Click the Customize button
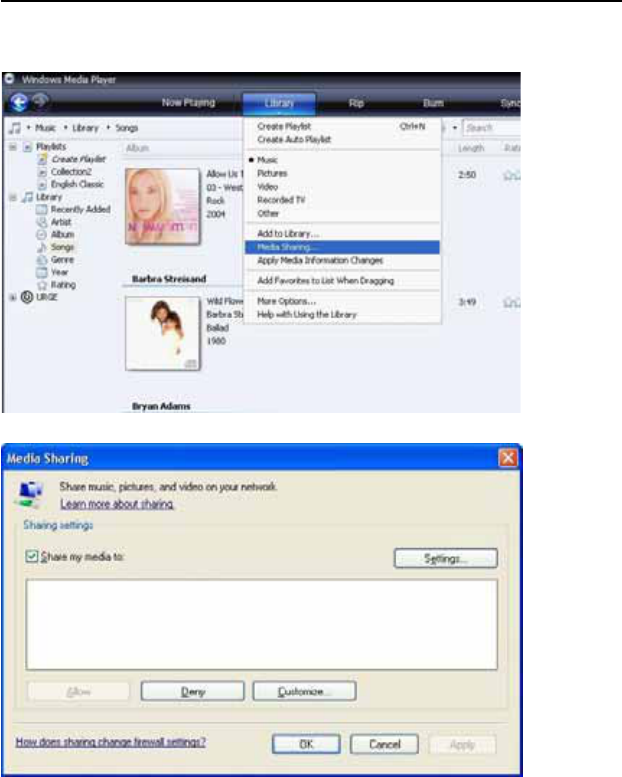 304,691
